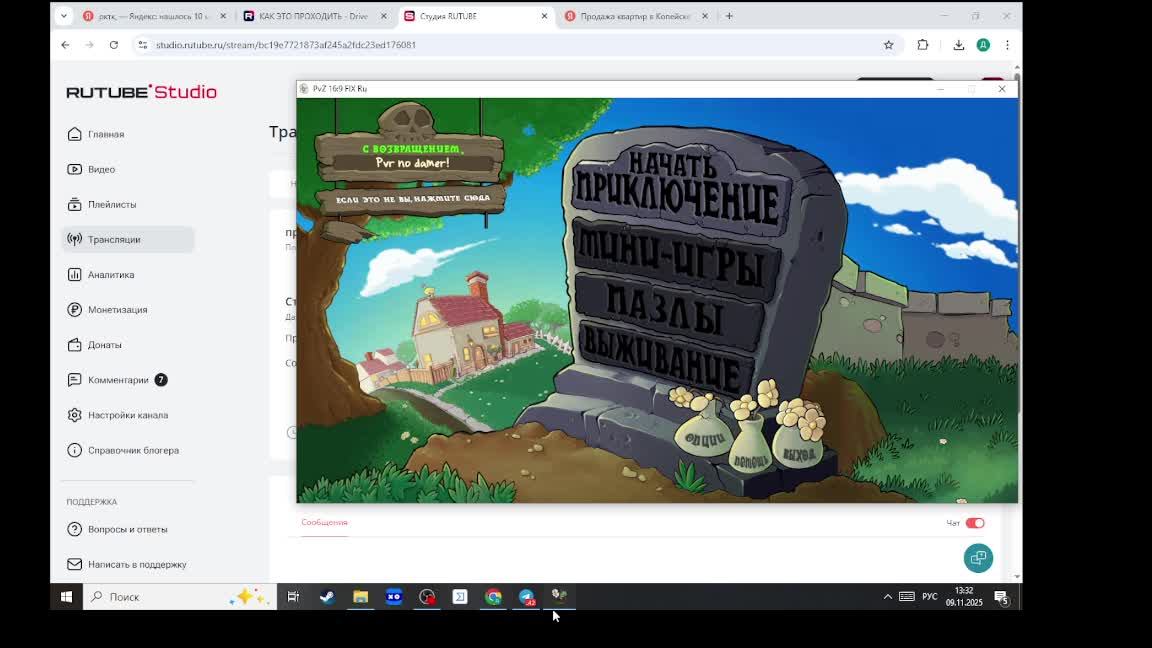Screen dimensions: 1152x648
Task: Toggle the Чат switch off
Action: coord(975,523)
